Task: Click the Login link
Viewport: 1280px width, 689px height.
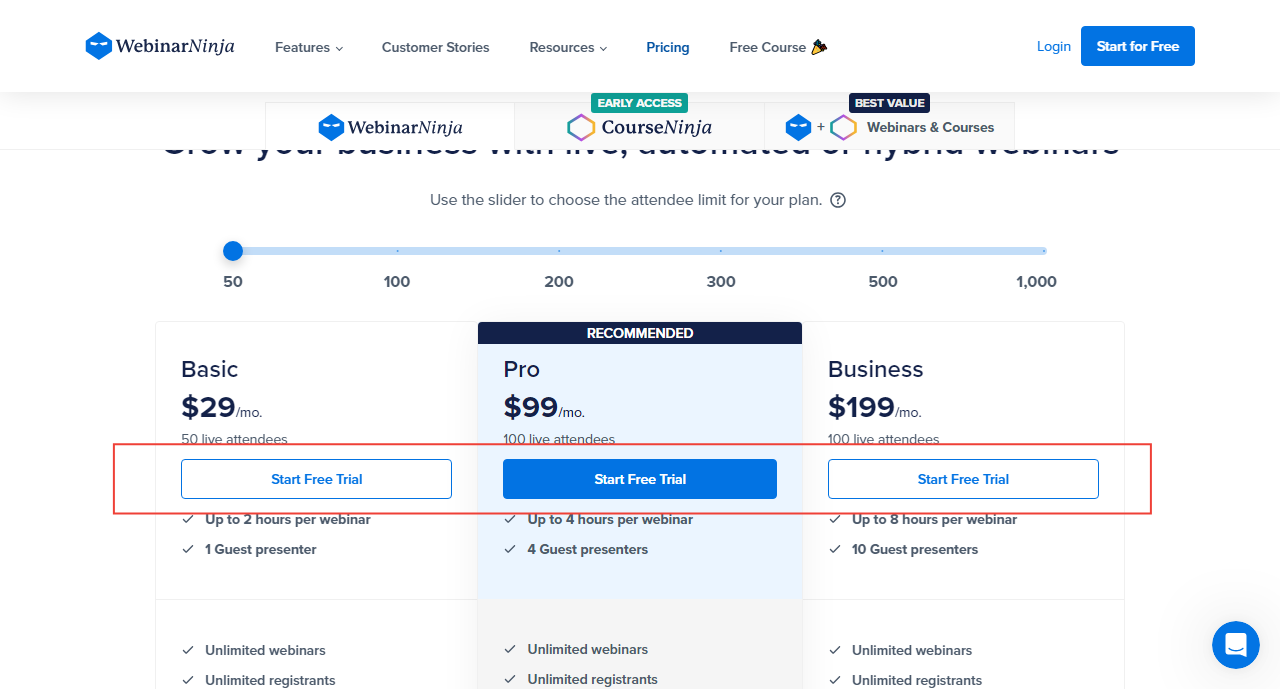Action: coord(1053,46)
